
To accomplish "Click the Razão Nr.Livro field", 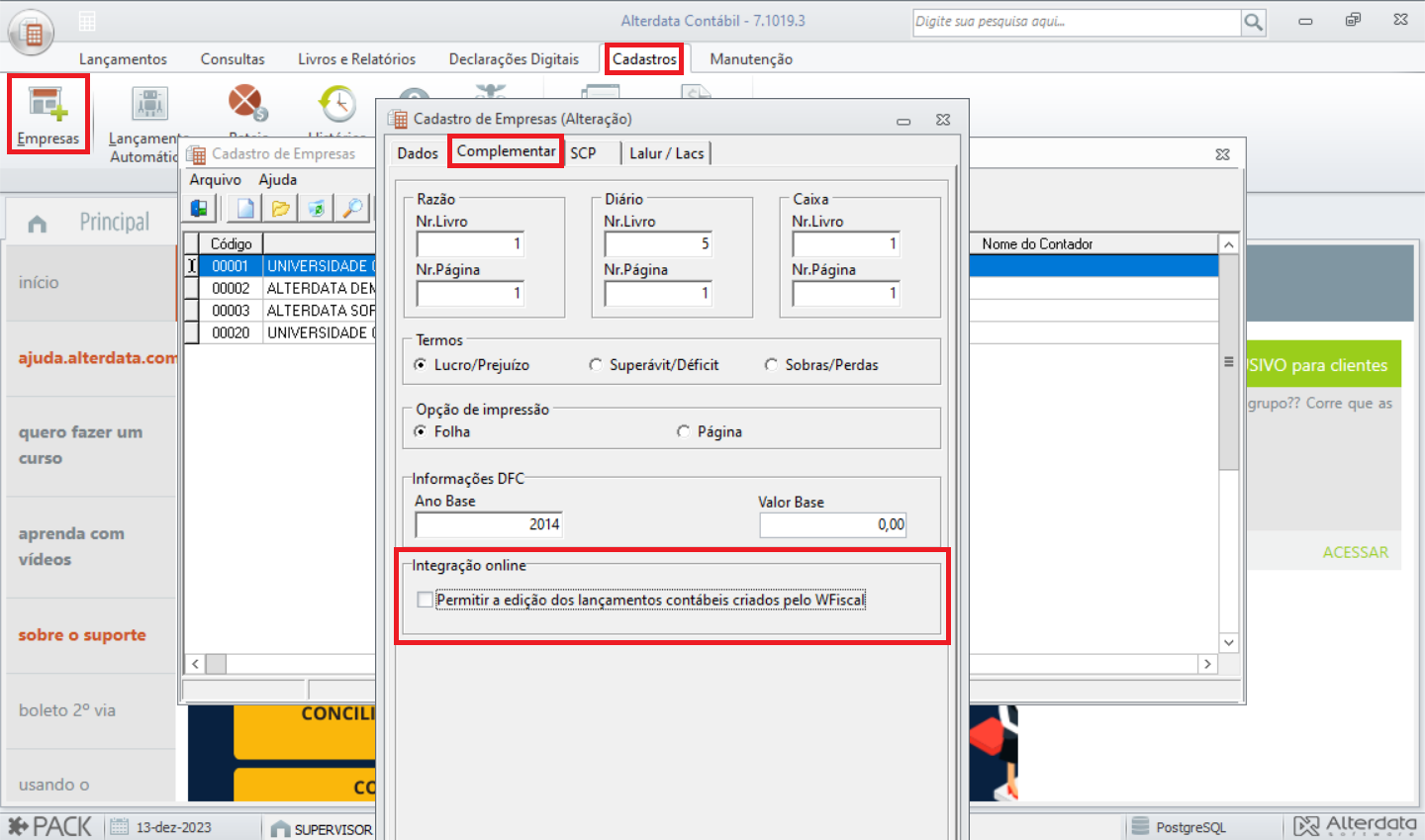I will click(x=470, y=243).
